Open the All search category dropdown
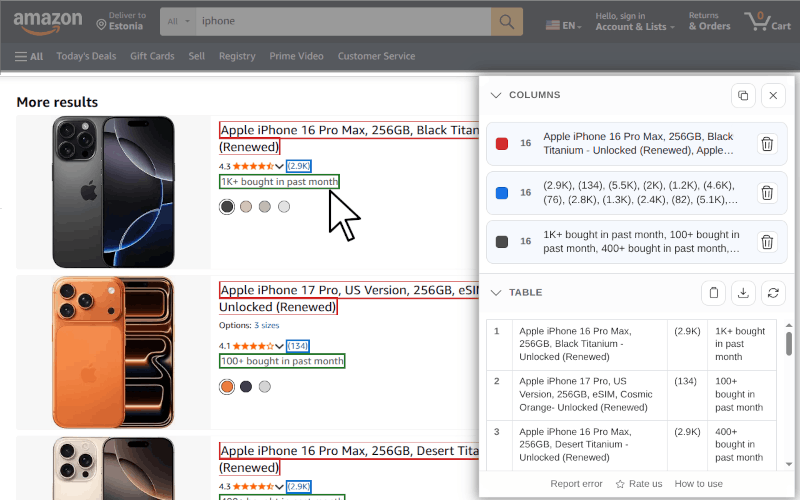The height and width of the screenshot is (500, 800). pyautogui.click(x=178, y=21)
